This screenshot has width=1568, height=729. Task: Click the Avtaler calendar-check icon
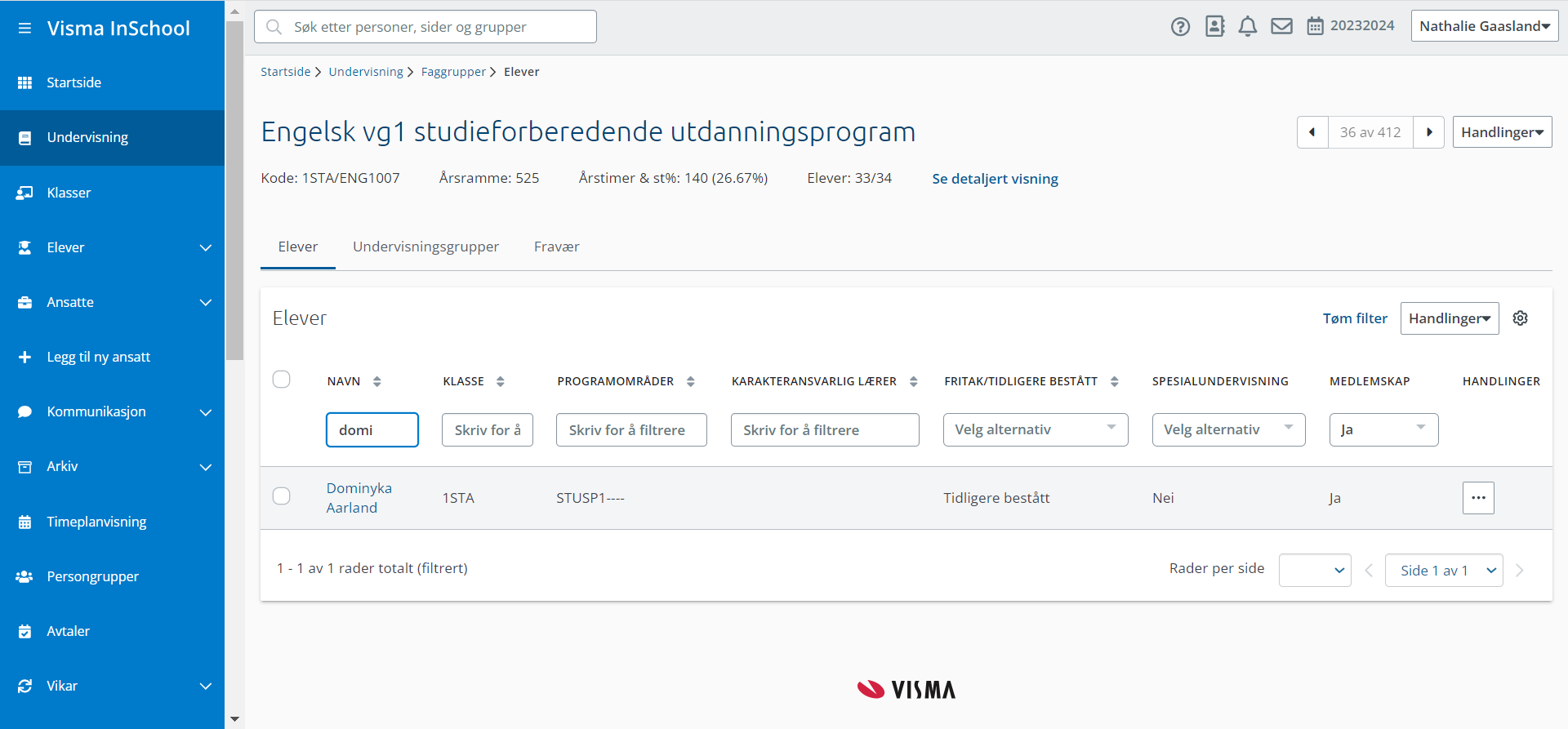[x=24, y=631]
